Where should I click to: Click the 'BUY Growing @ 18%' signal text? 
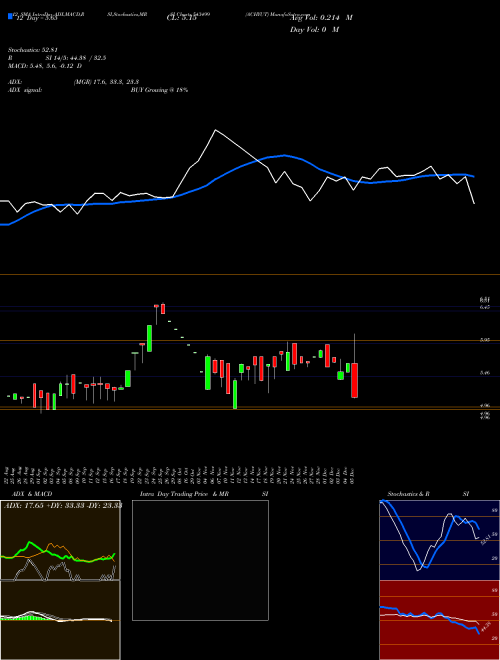tap(159, 90)
